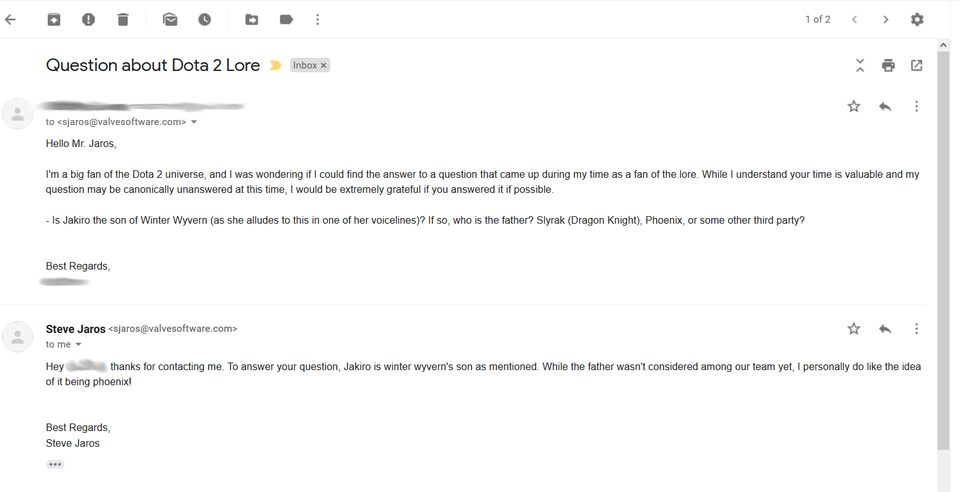The image size is (960, 492).
Task: Snooze this email with clock icon
Action: (204, 20)
